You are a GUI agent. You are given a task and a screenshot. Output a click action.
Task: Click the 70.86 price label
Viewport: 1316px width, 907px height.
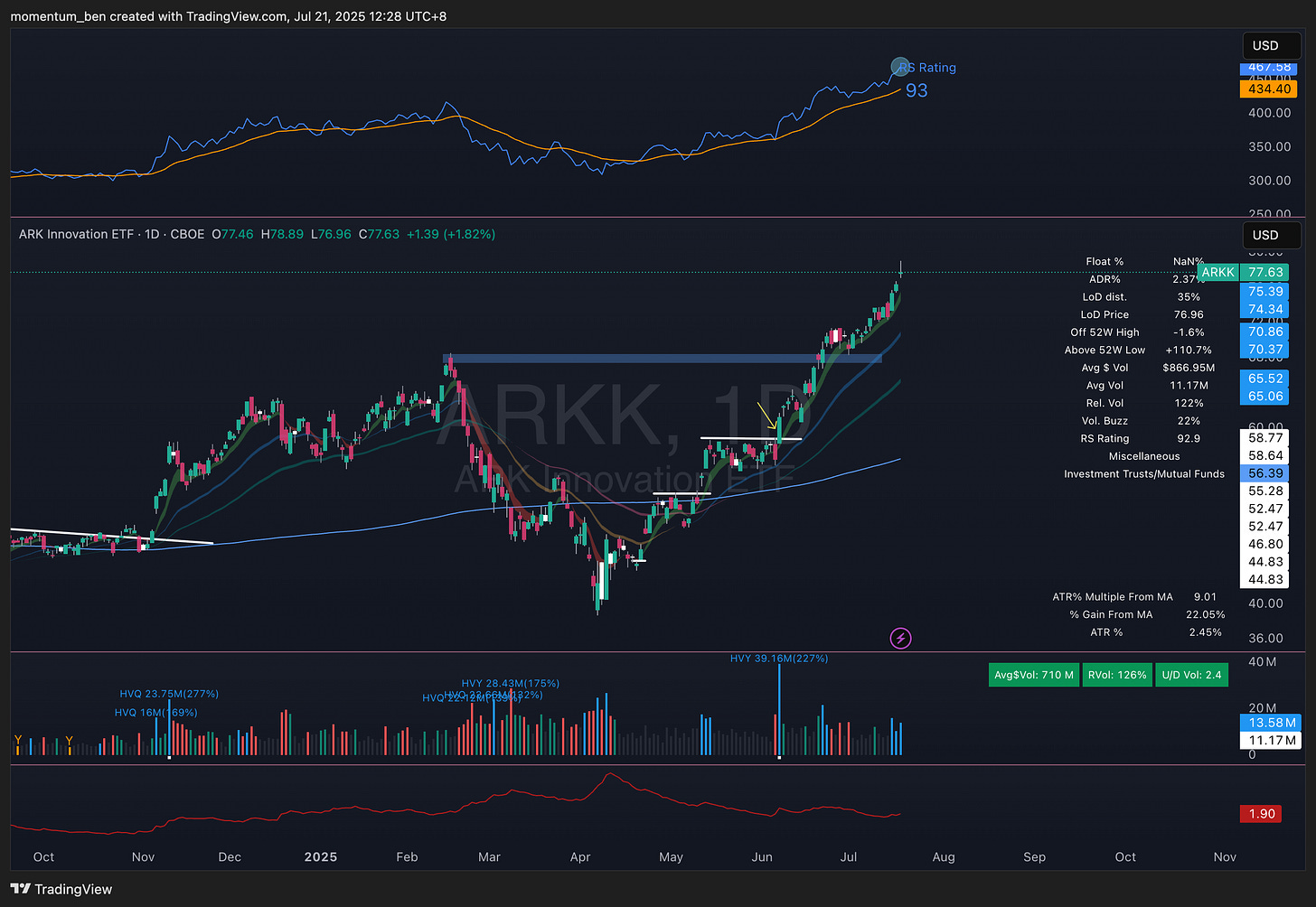[1265, 332]
